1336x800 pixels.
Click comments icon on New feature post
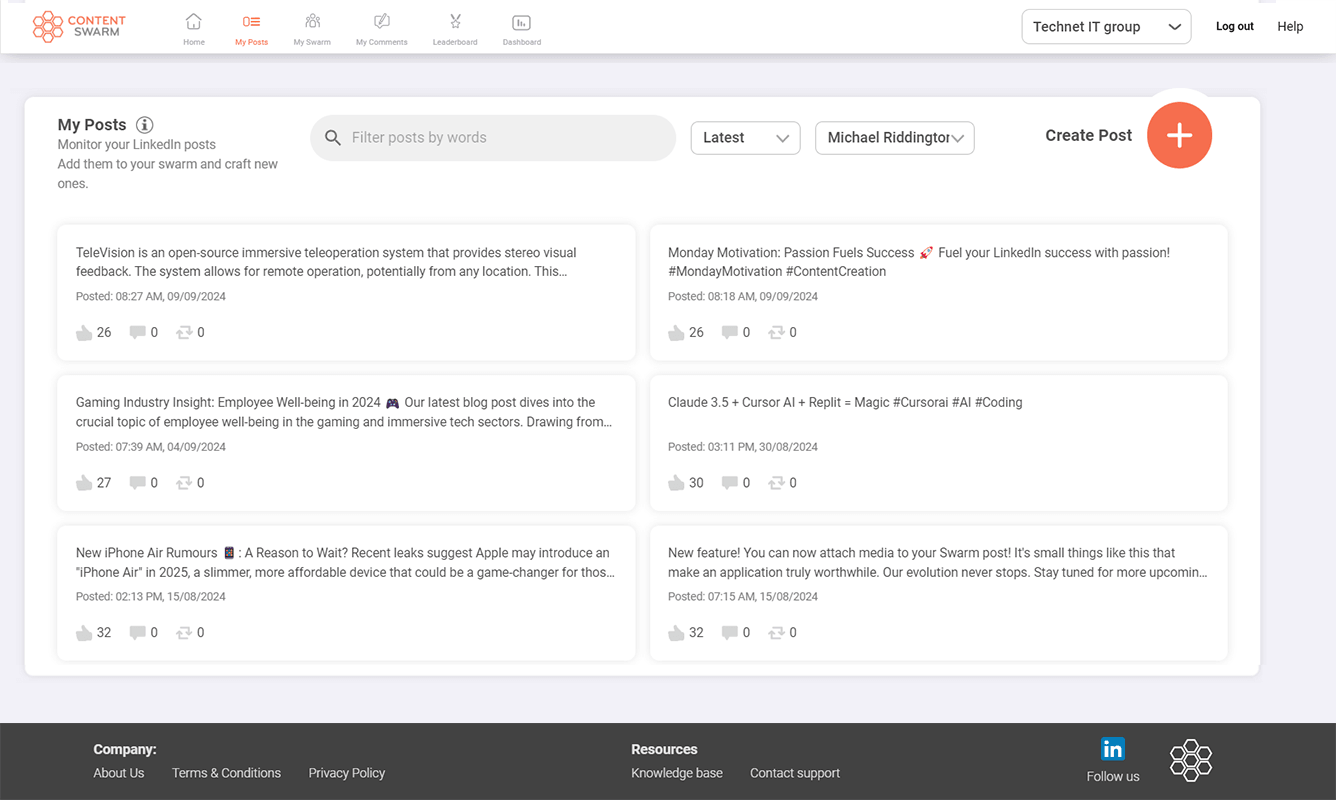pyautogui.click(x=729, y=632)
